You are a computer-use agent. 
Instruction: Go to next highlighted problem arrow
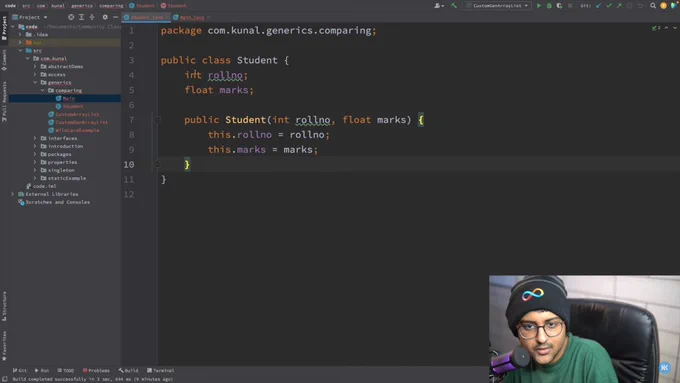(x=674, y=28)
